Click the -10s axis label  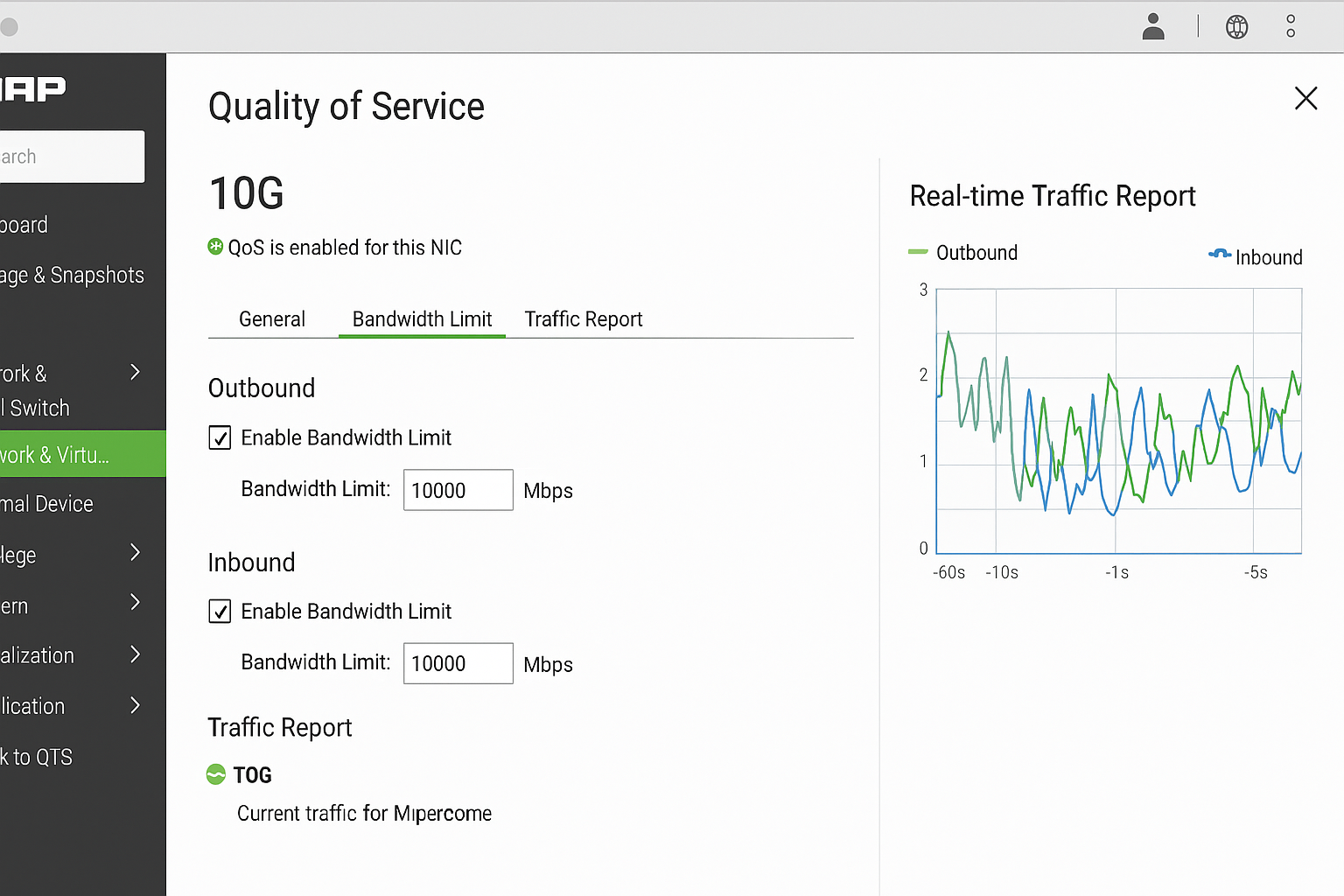[1002, 572]
